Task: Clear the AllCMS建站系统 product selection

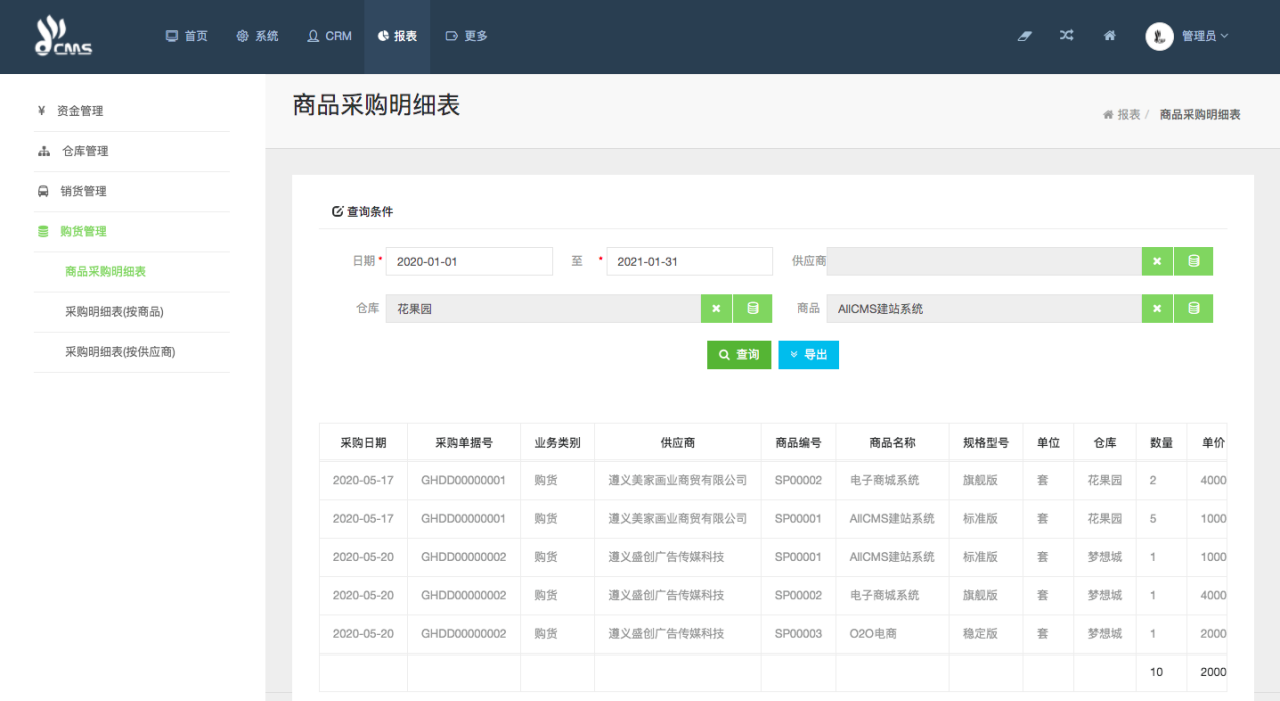Action: pyautogui.click(x=1157, y=309)
